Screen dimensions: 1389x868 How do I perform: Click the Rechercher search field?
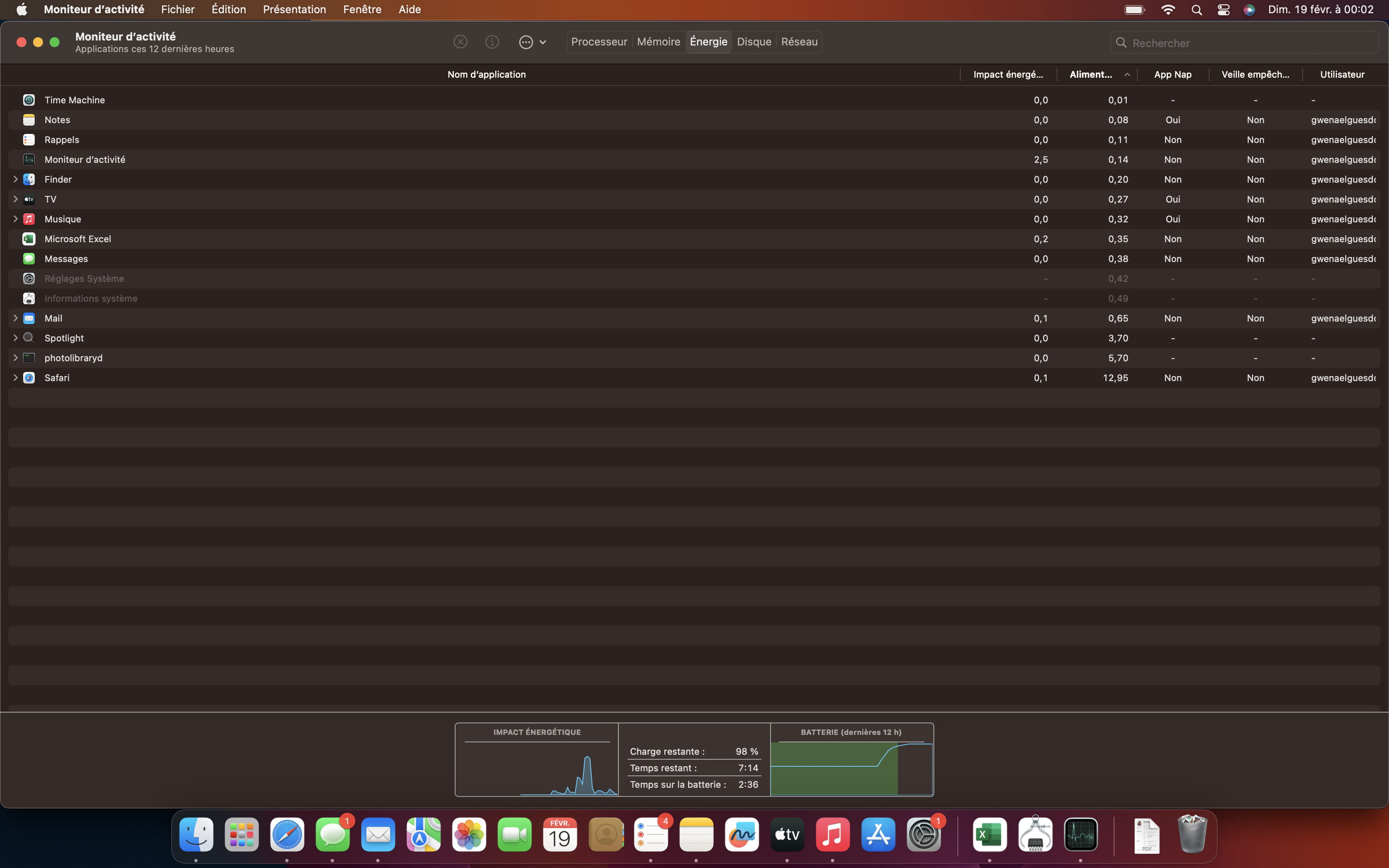pos(1244,43)
